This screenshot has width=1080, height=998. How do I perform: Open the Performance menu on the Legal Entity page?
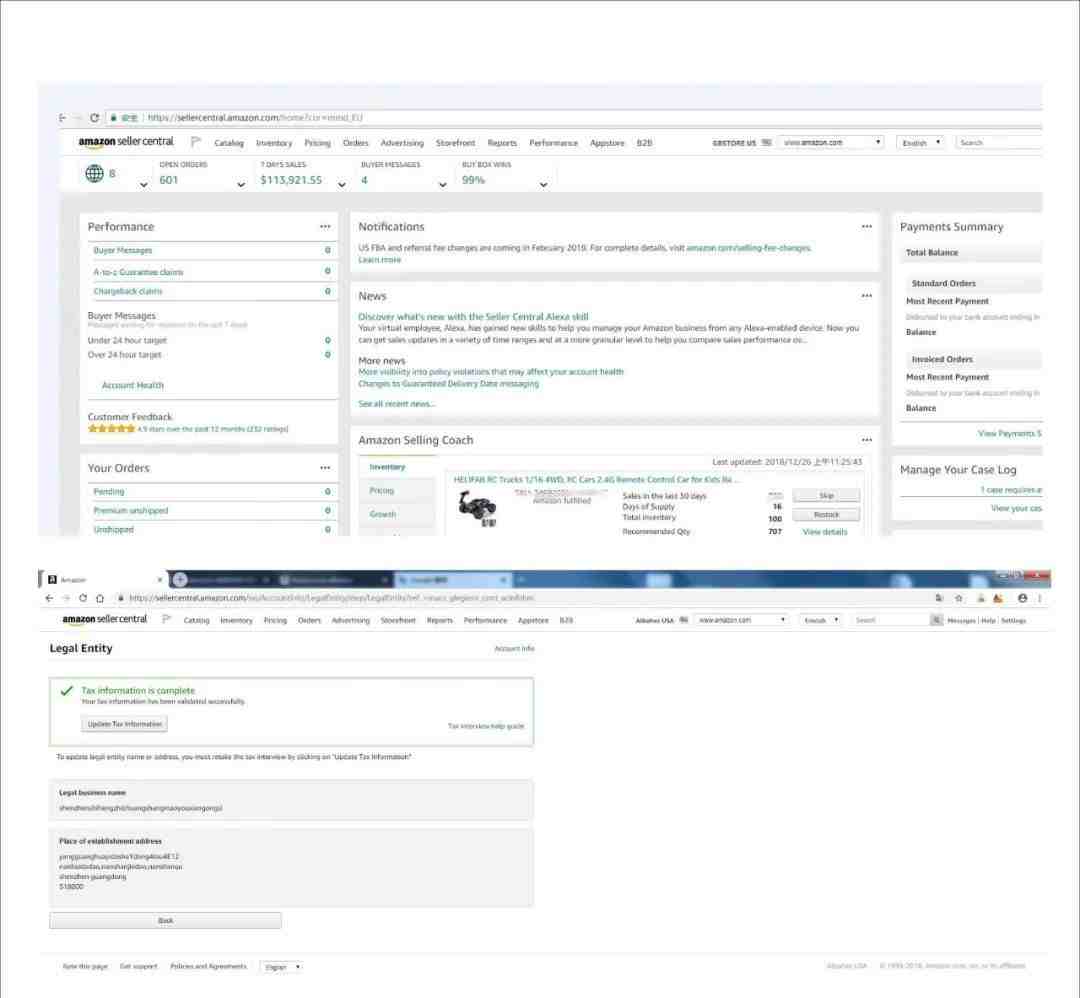[485, 621]
